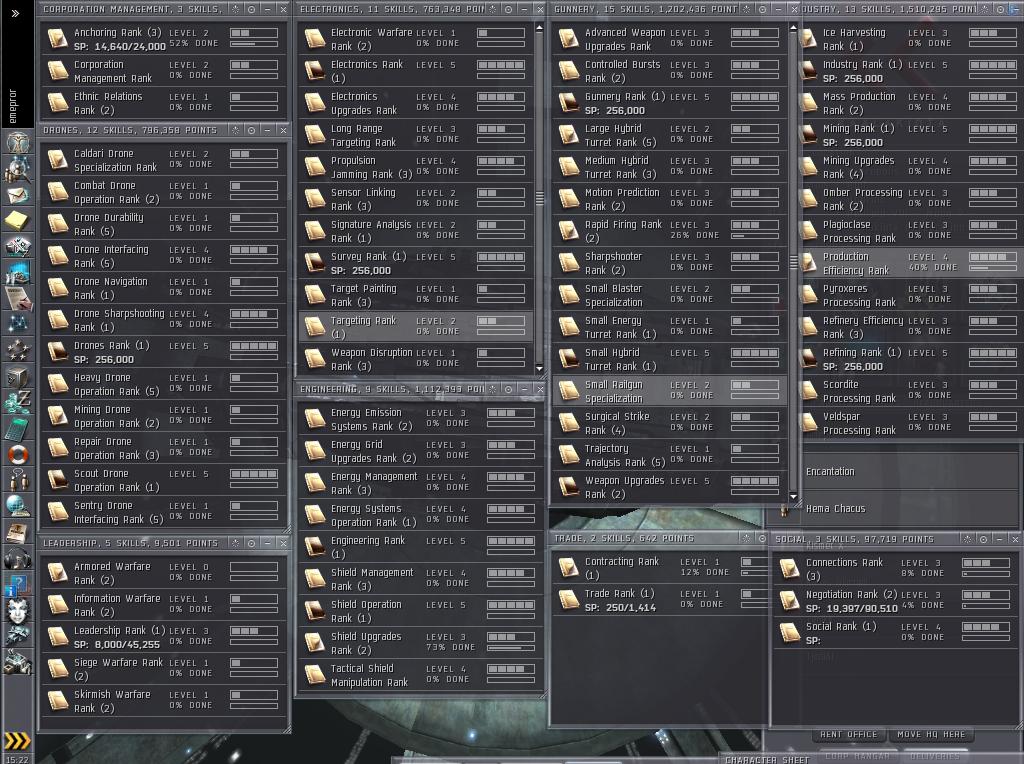Click Leadership Rank skill book icon
The height and width of the screenshot is (764, 1024).
tap(57, 637)
